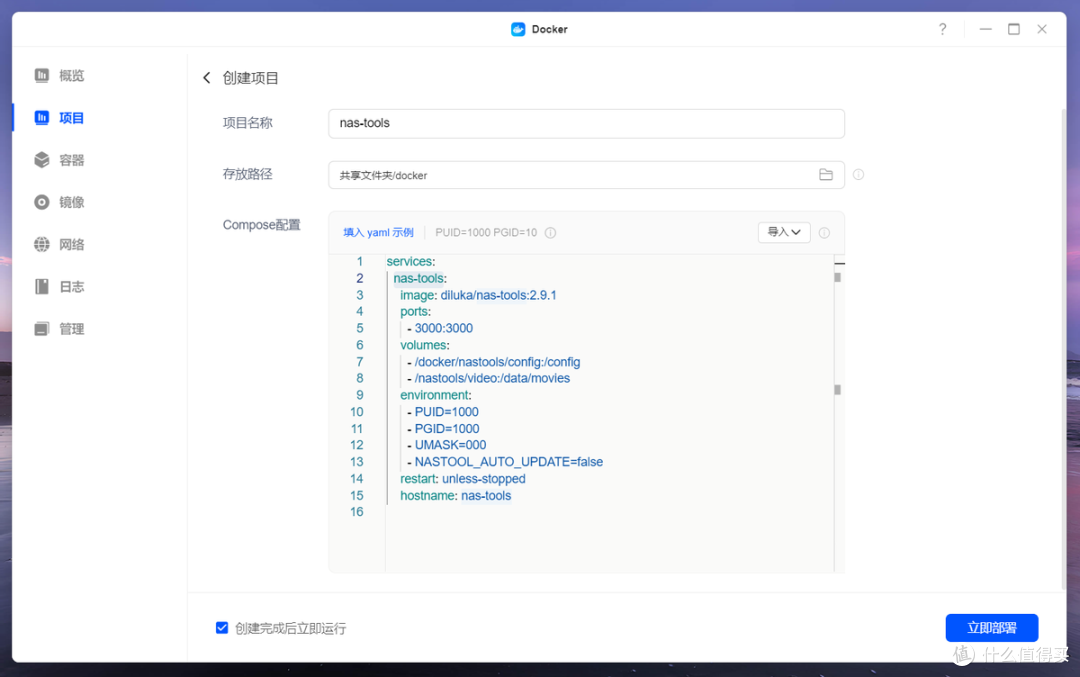Click the line 'image: diluka/nas-tools:2.9.1'
This screenshot has height=677, width=1080.
tap(478, 295)
